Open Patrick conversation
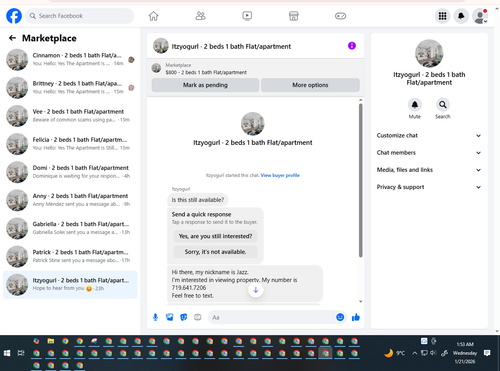500x371 pixels. tap(70, 256)
